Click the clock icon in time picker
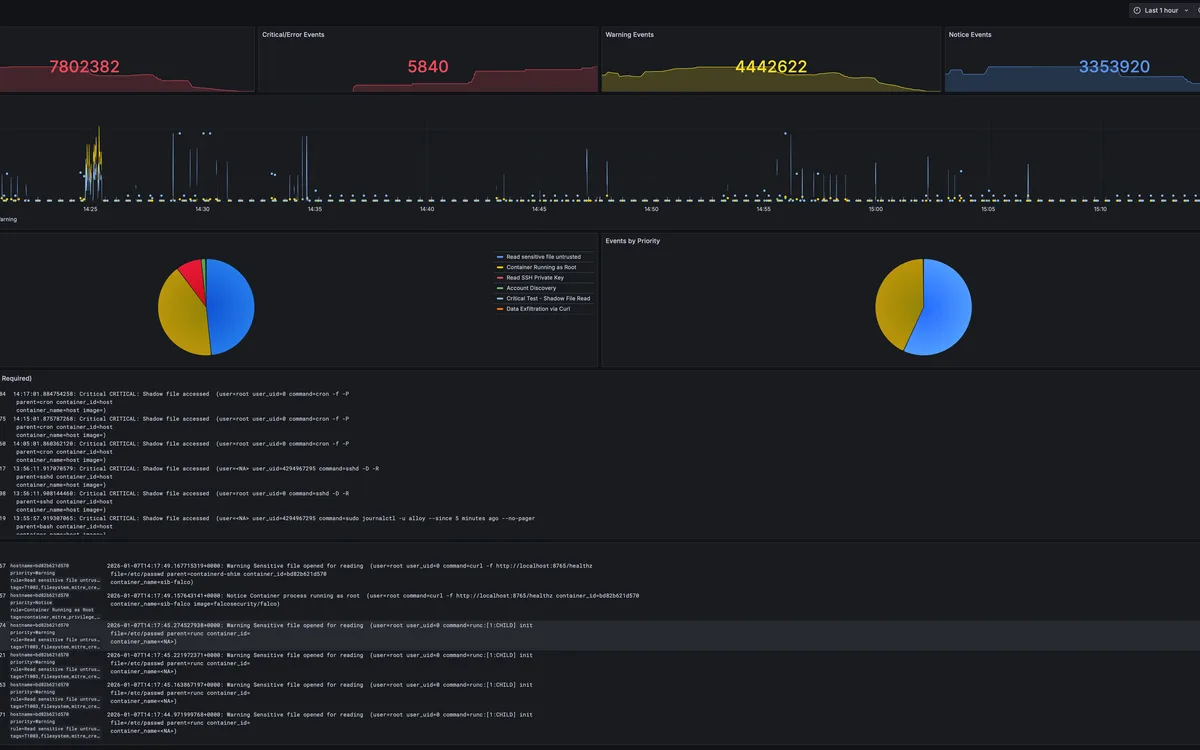The width and height of the screenshot is (1200, 750). pos(1137,10)
